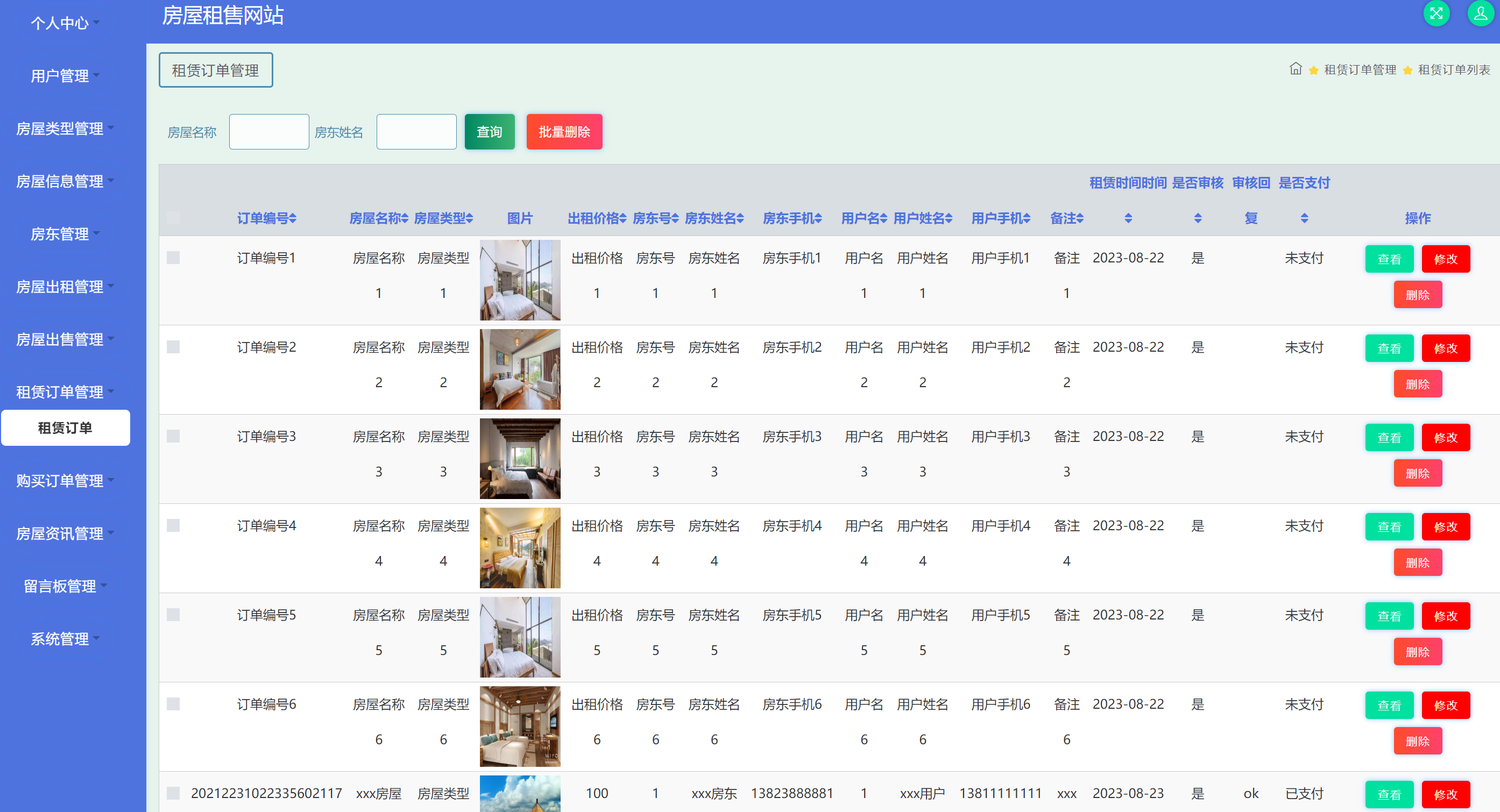Click 修改 for 订单编号2
The height and width of the screenshot is (812, 1500).
[x=1445, y=348]
